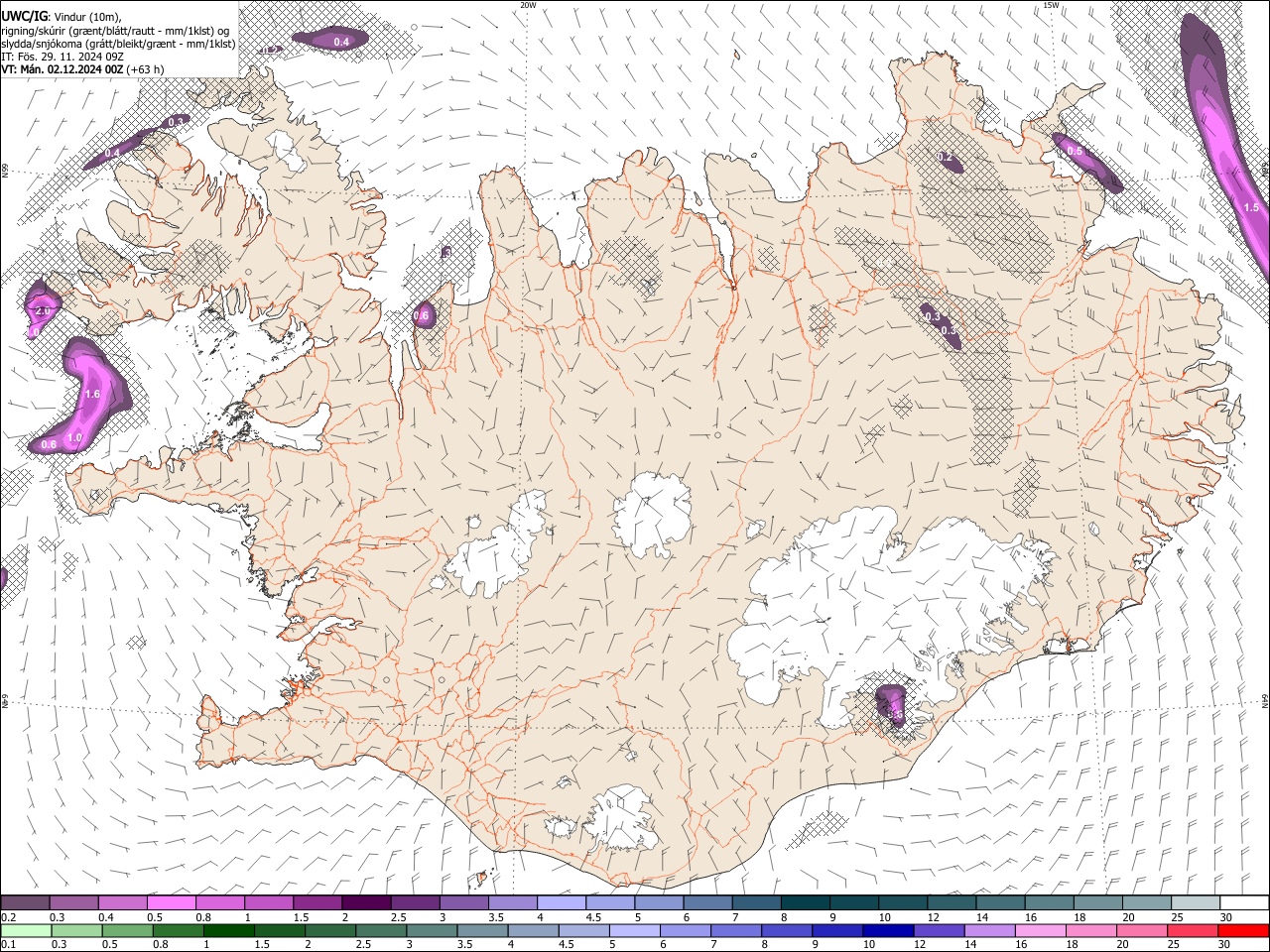
Task: Click the '1.0' value below the 1.6 label
Action: pyautogui.click(x=74, y=437)
